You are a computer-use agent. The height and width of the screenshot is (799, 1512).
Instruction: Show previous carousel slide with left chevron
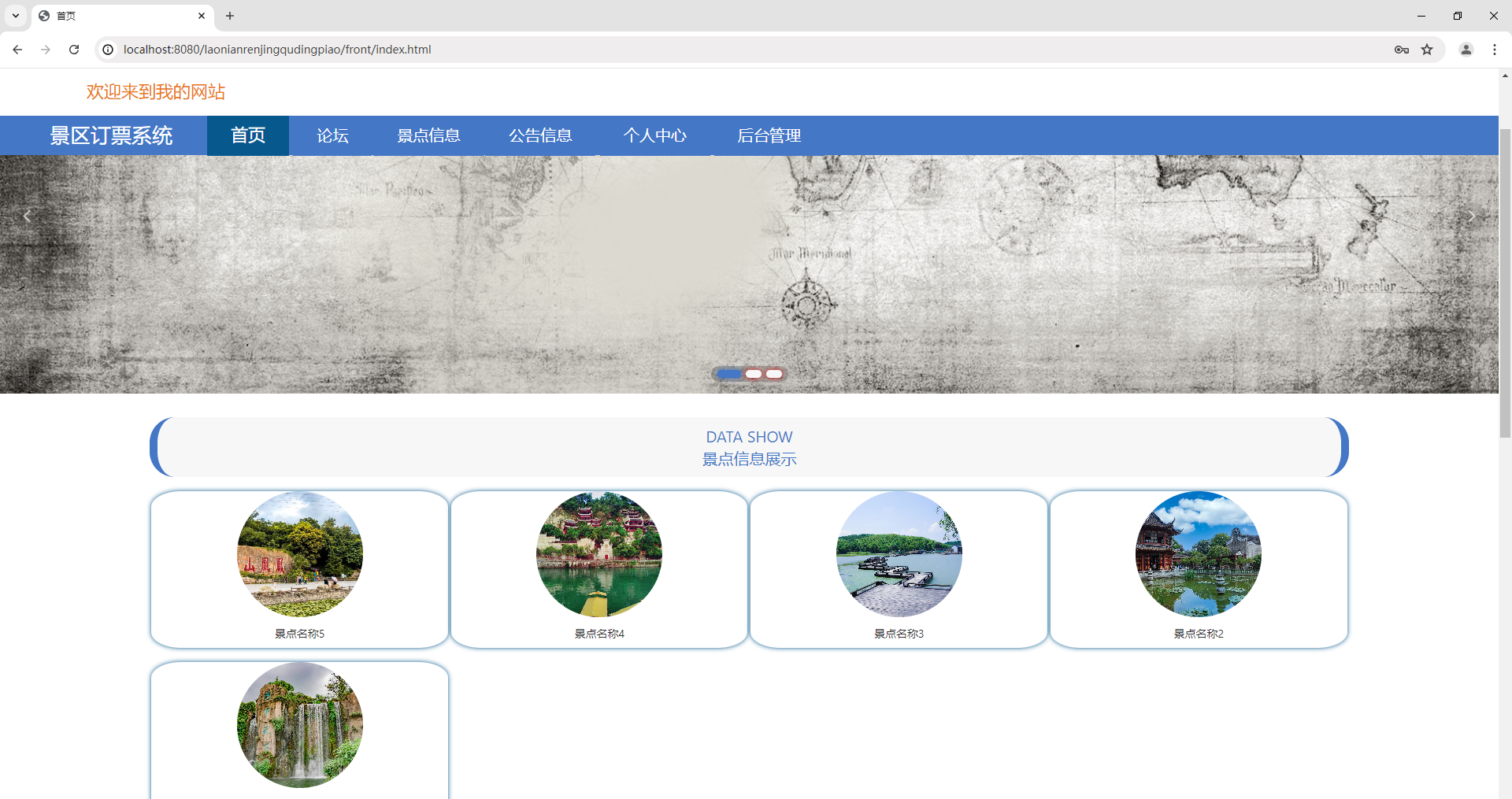(27, 216)
